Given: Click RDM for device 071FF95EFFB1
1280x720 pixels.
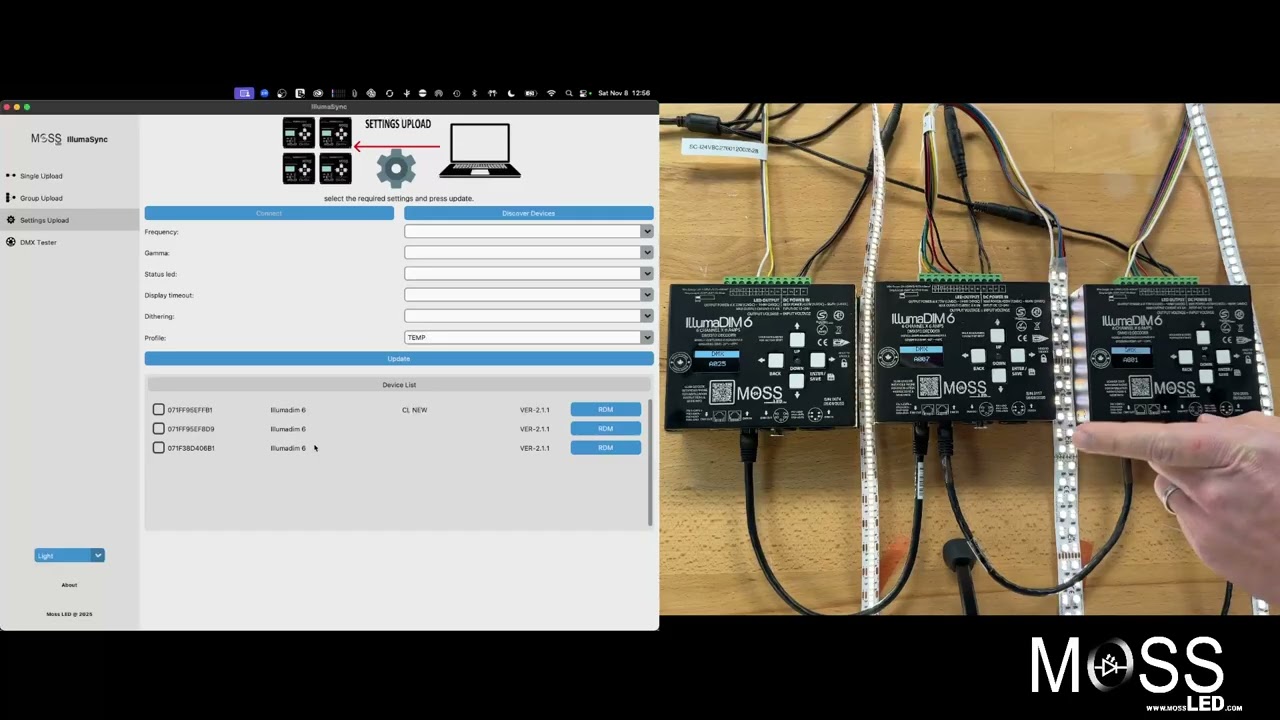Looking at the screenshot, I should (x=605, y=410).
